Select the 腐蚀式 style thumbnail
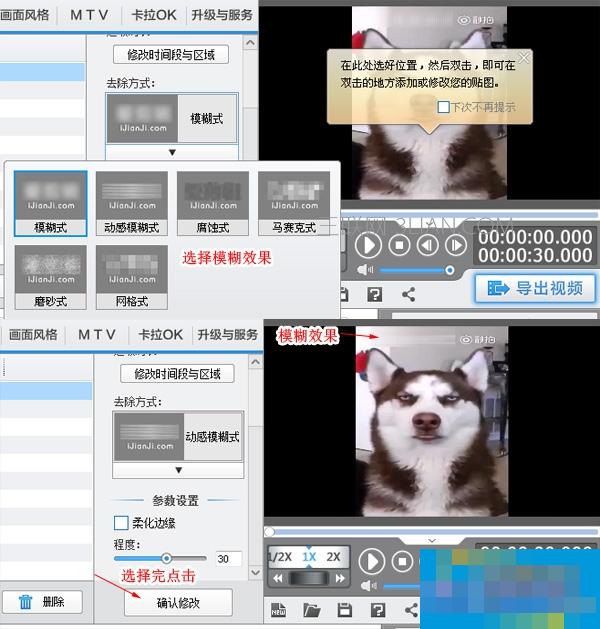Screen dimensions: 600x629 coord(213,203)
